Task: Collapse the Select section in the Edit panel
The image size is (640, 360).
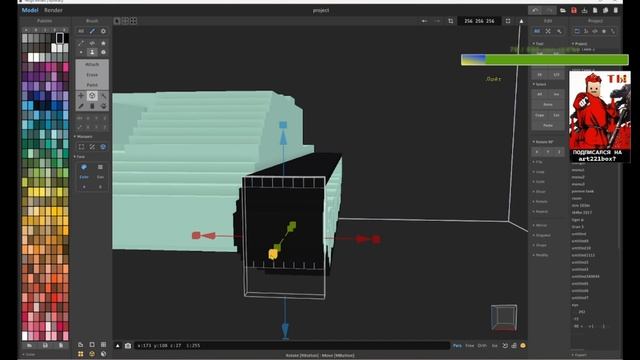Action: pos(540,84)
